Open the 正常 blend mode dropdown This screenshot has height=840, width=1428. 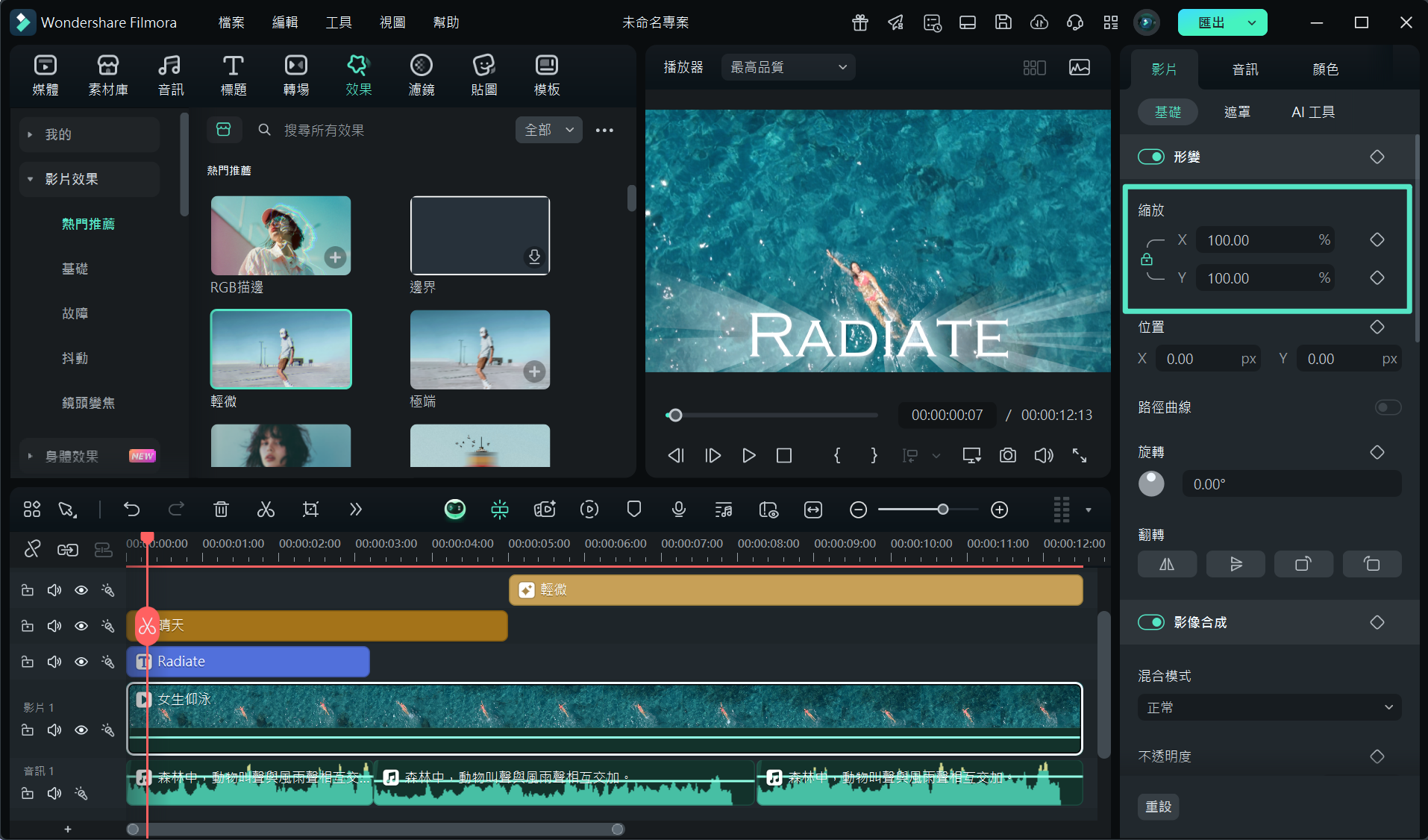pyautogui.click(x=1269, y=707)
